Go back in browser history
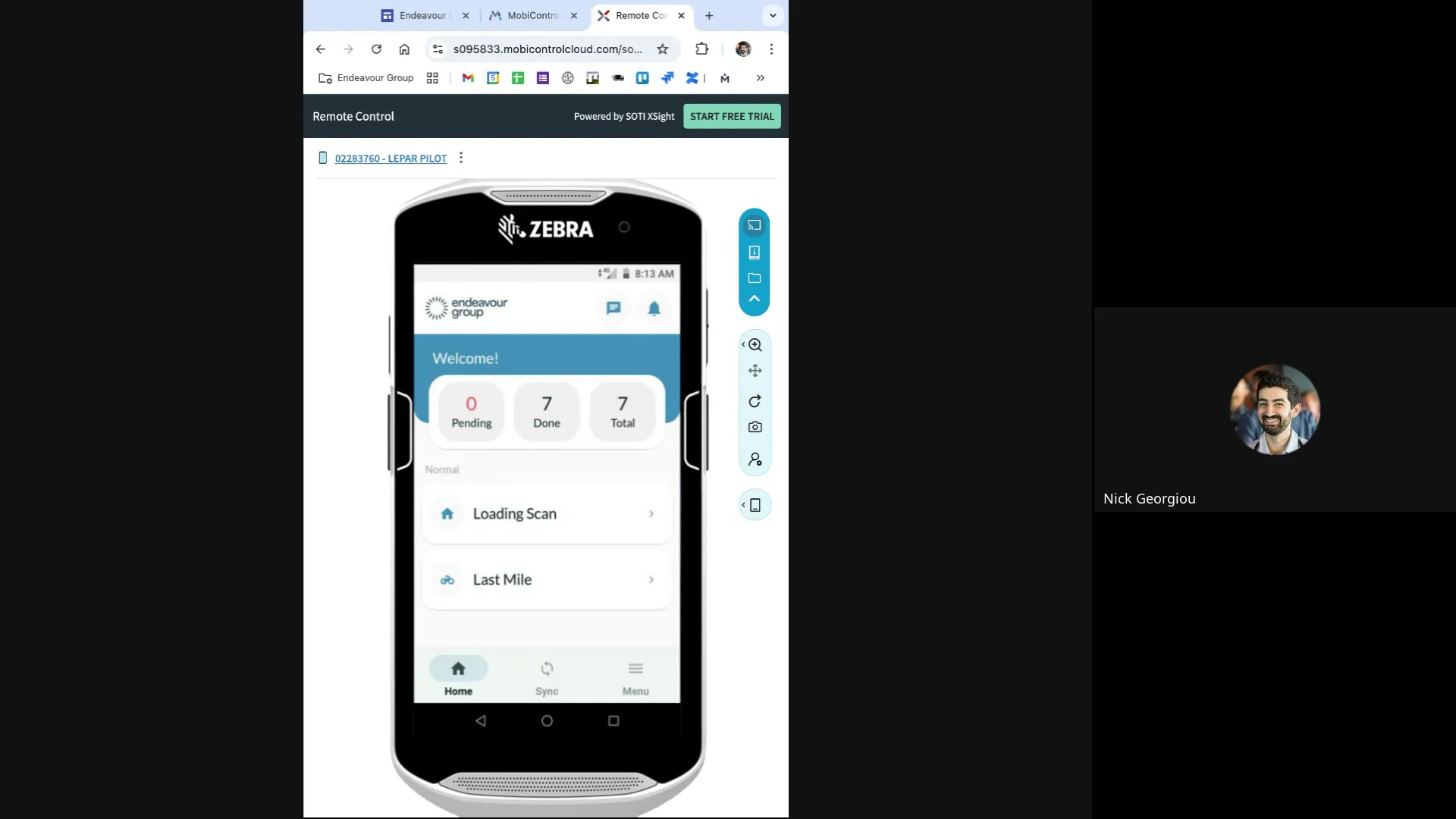 pos(321,49)
